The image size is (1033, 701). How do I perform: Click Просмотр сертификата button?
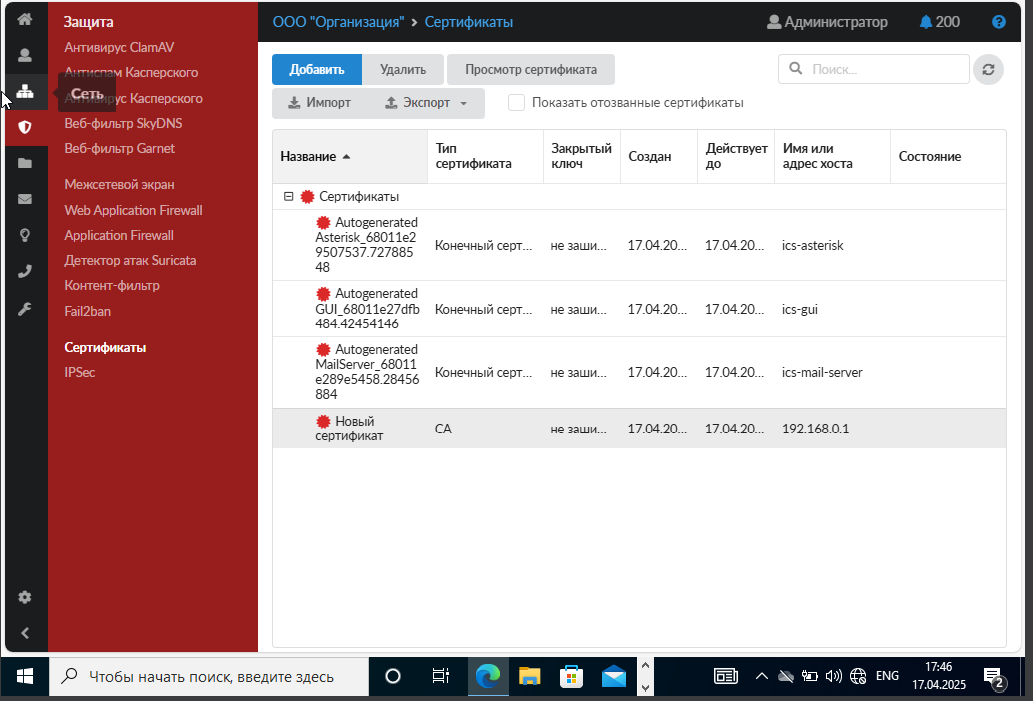click(x=531, y=69)
